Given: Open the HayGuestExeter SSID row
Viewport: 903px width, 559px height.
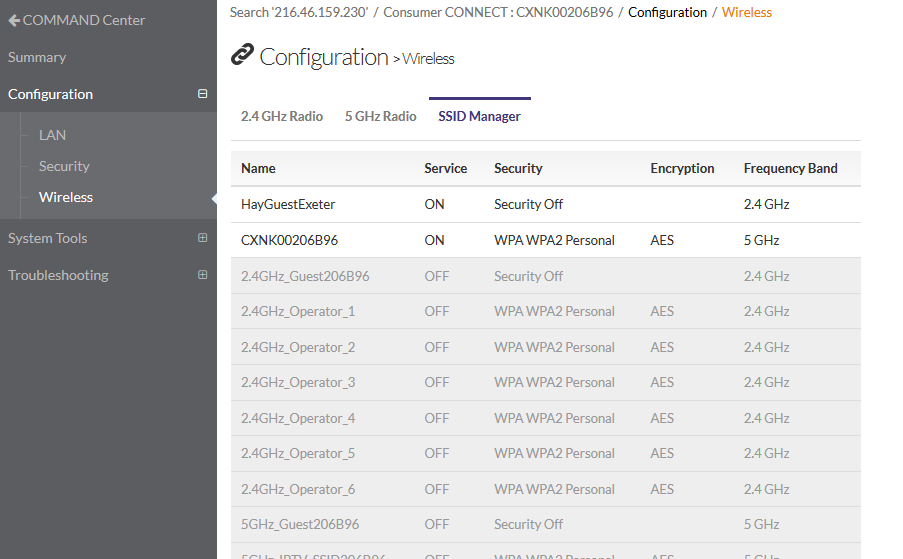Looking at the screenshot, I should [288, 204].
